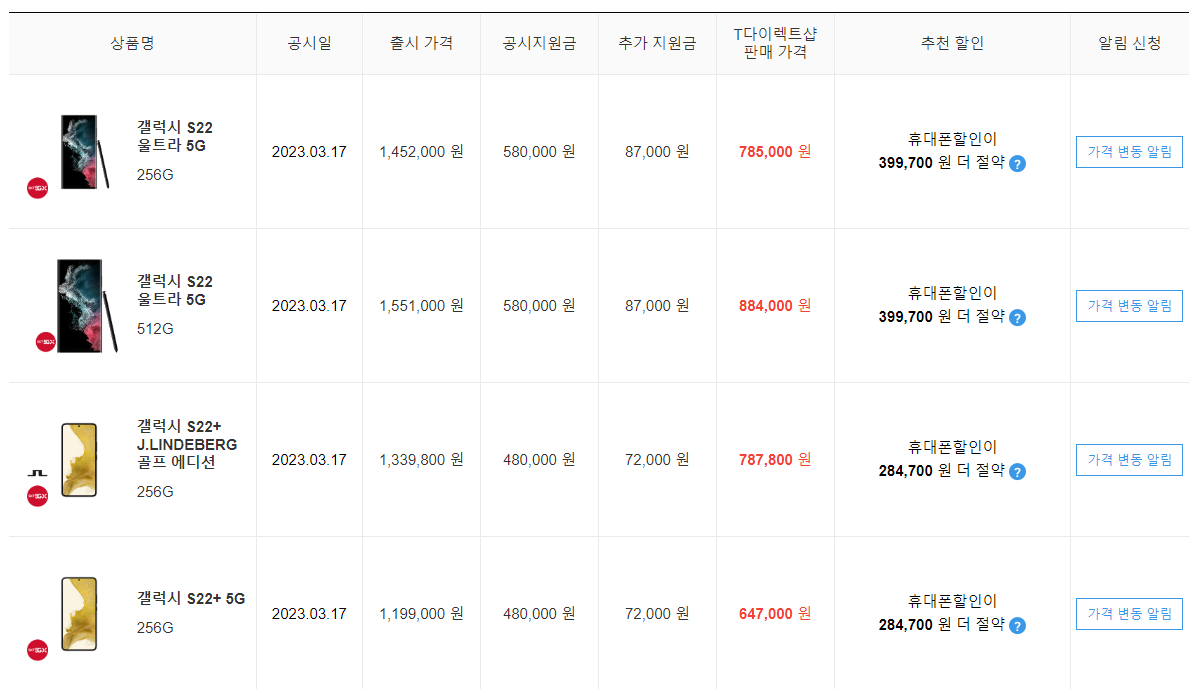Open the tooltip icon next to 884,000원 row savings

click(1018, 320)
